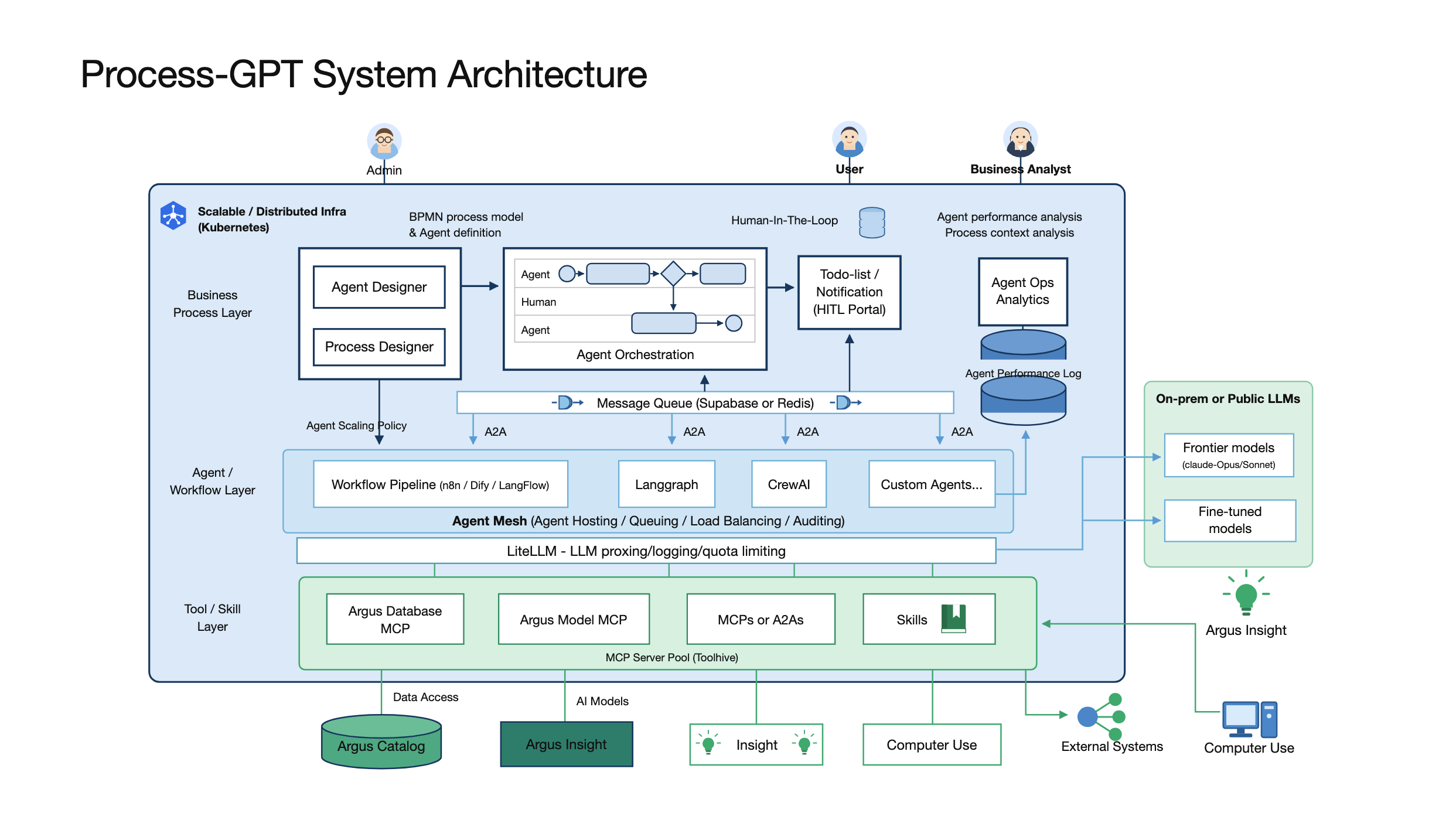Click the rounded task in bottom Agent lane

tap(664, 323)
